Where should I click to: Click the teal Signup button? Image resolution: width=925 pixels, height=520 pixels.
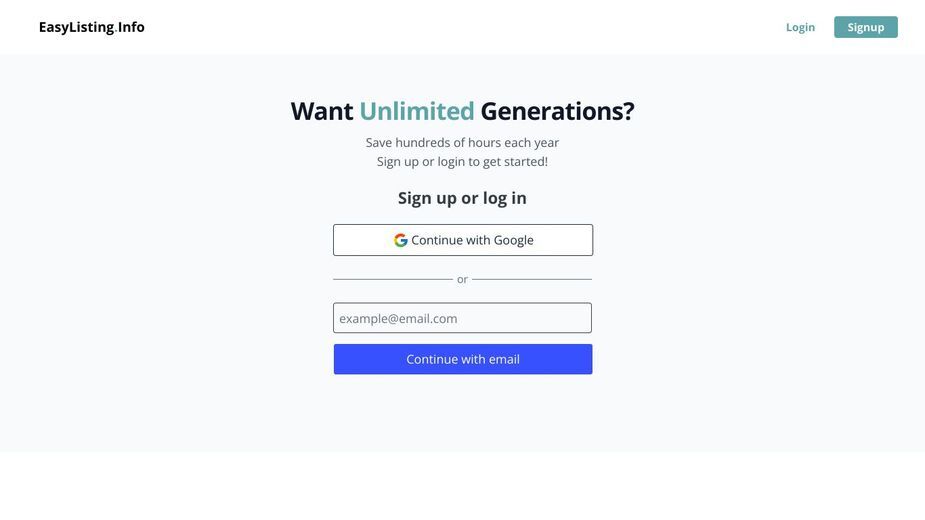865,27
